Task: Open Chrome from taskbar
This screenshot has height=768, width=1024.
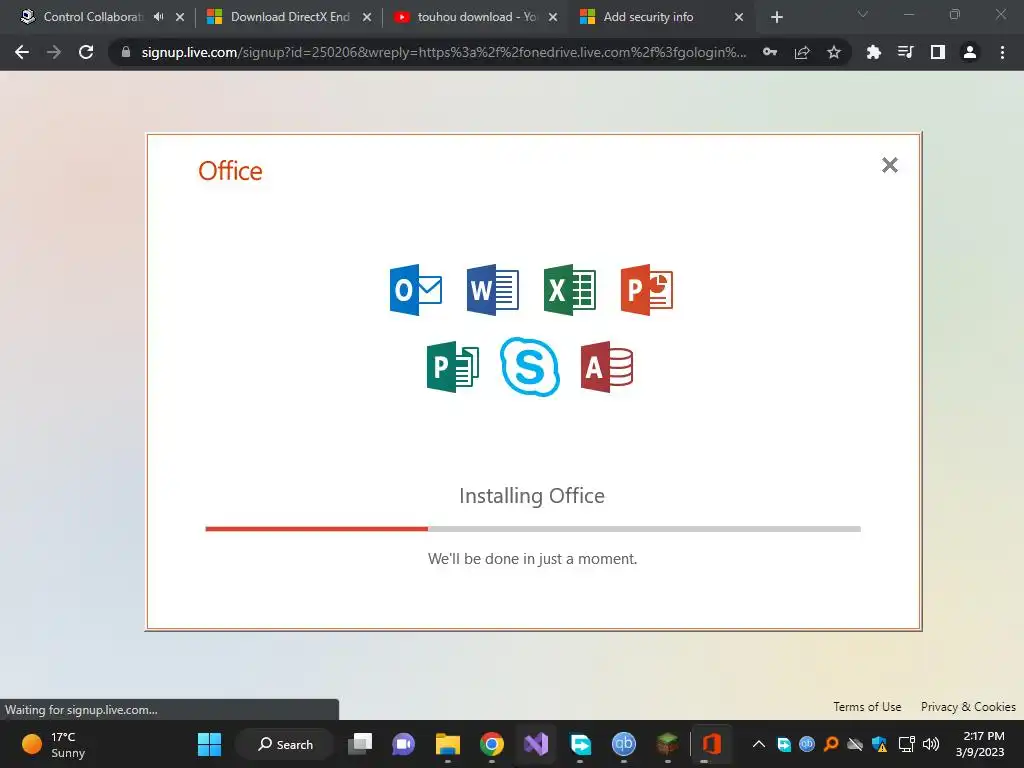Action: pos(492,744)
